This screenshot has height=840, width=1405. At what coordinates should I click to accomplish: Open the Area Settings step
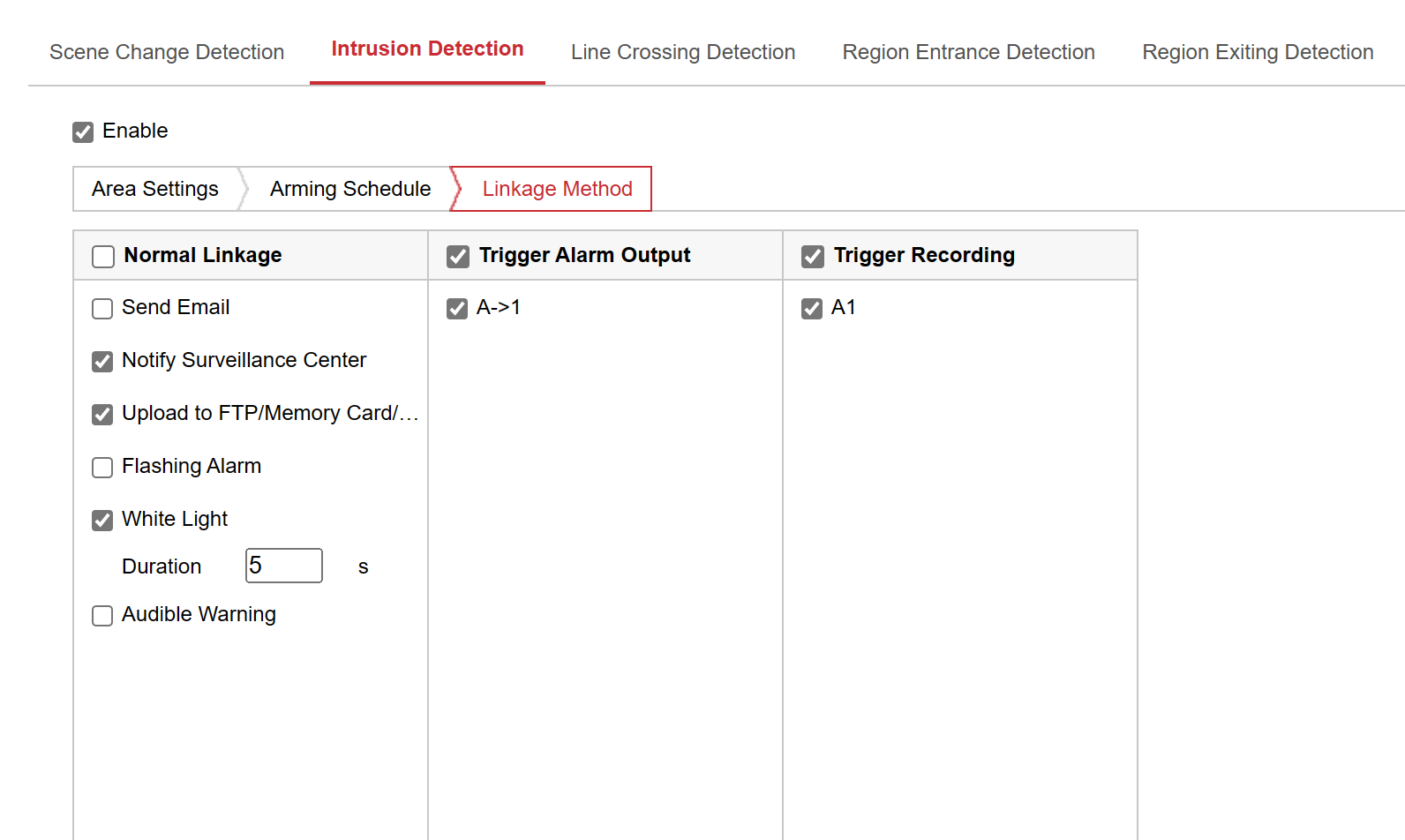click(x=155, y=189)
